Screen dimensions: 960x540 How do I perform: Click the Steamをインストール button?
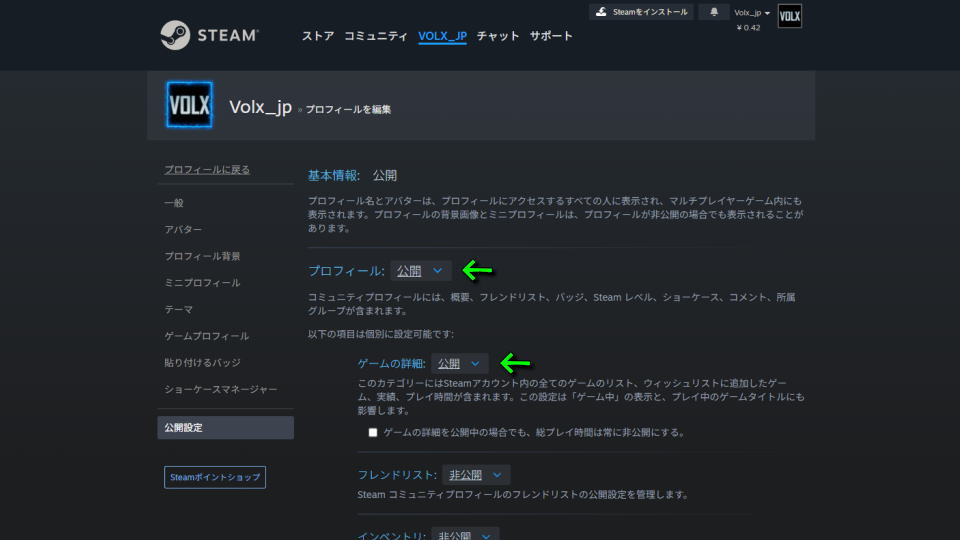[x=641, y=12]
